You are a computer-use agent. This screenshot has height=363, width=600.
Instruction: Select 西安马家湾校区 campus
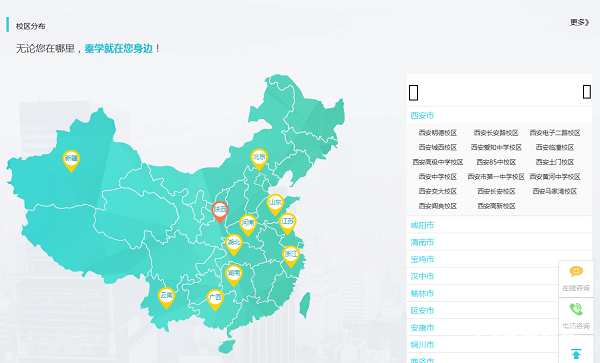pos(554,191)
